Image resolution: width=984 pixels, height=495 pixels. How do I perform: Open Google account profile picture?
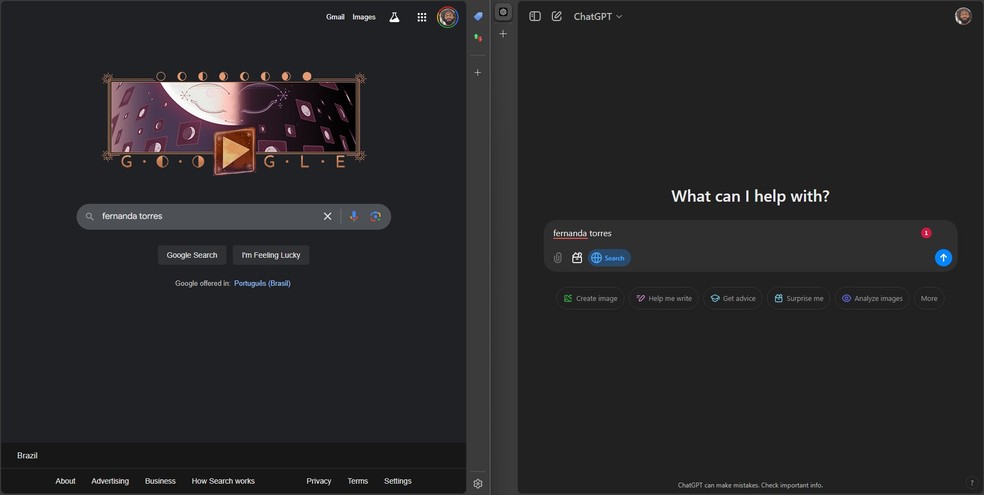(x=447, y=17)
